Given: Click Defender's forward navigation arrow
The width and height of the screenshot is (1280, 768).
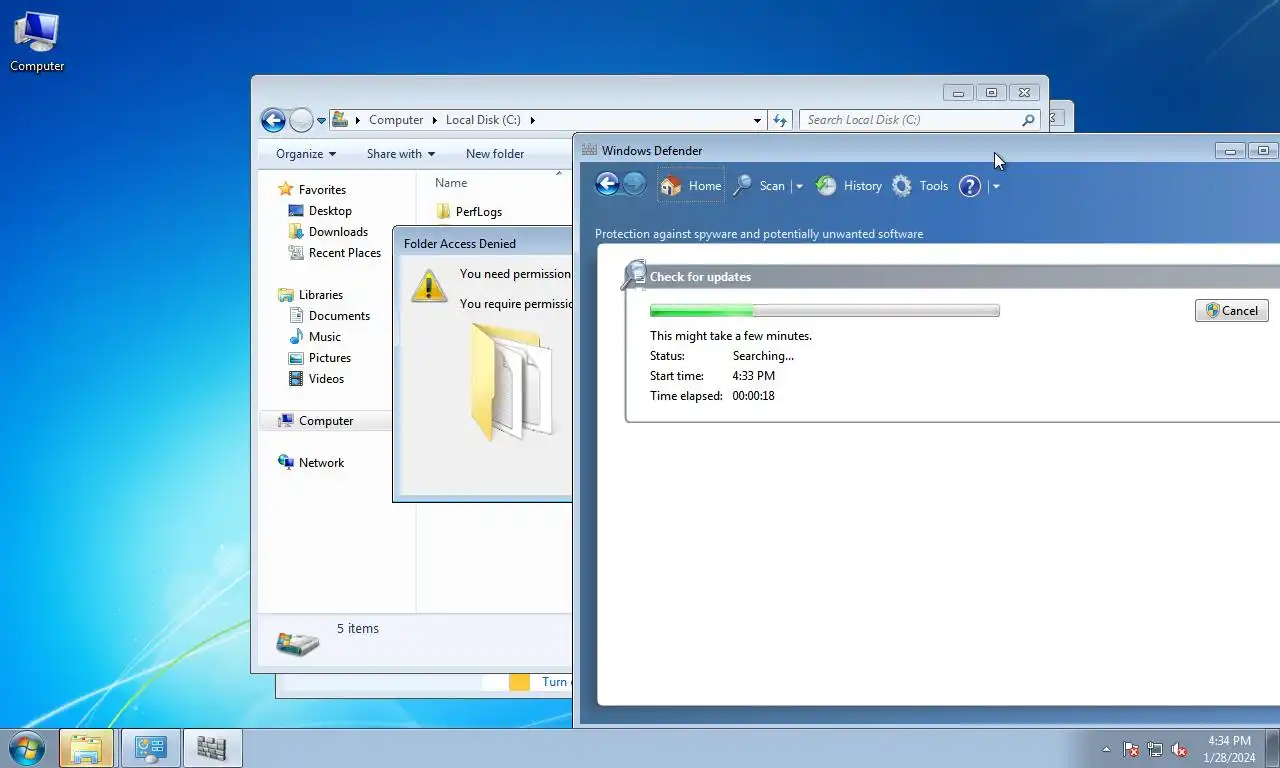Looking at the screenshot, I should tap(634, 184).
